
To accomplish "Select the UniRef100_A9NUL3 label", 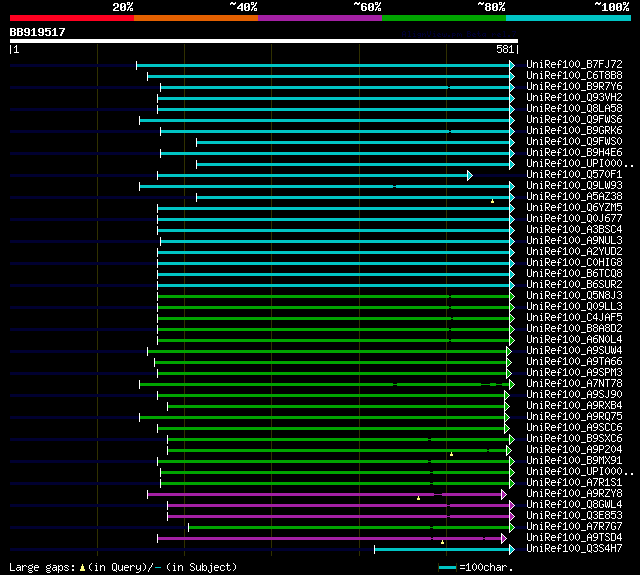I will [574, 241].
